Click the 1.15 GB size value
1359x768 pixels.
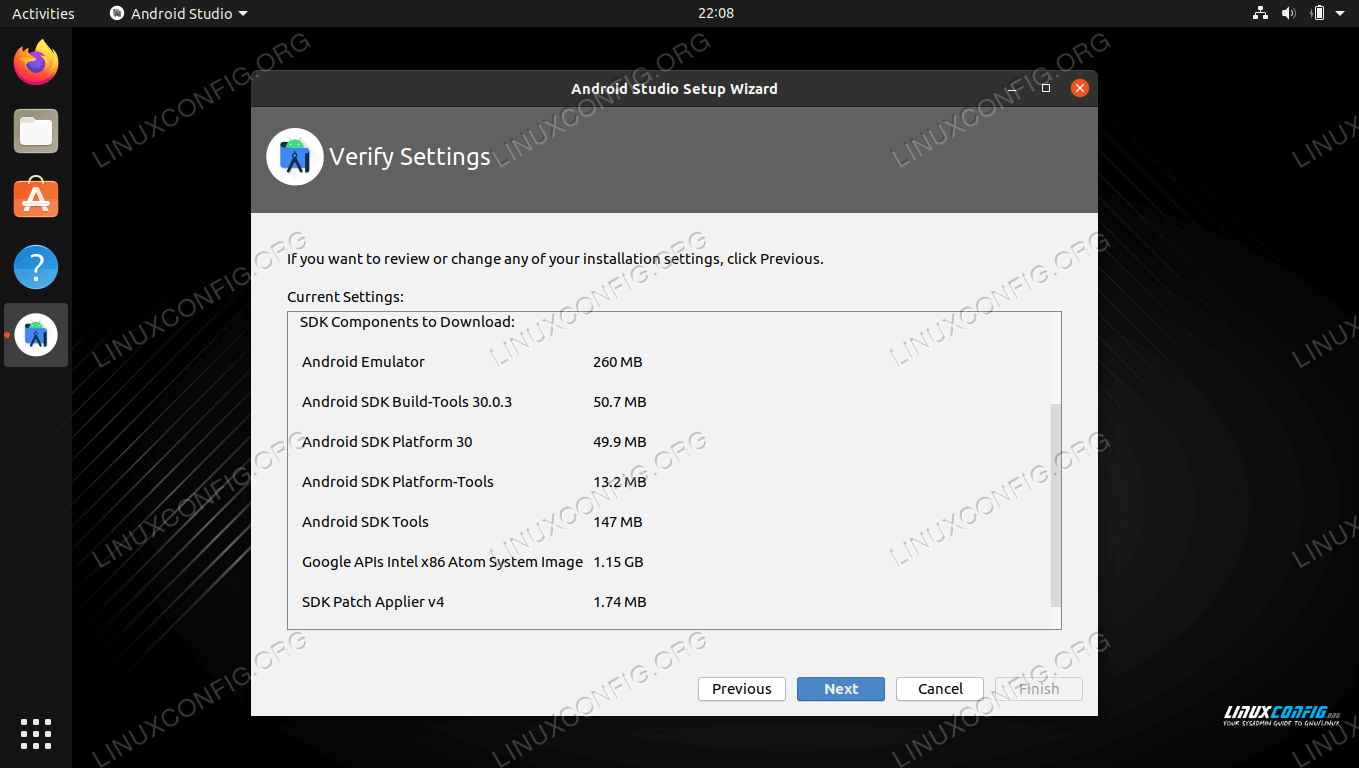point(618,562)
